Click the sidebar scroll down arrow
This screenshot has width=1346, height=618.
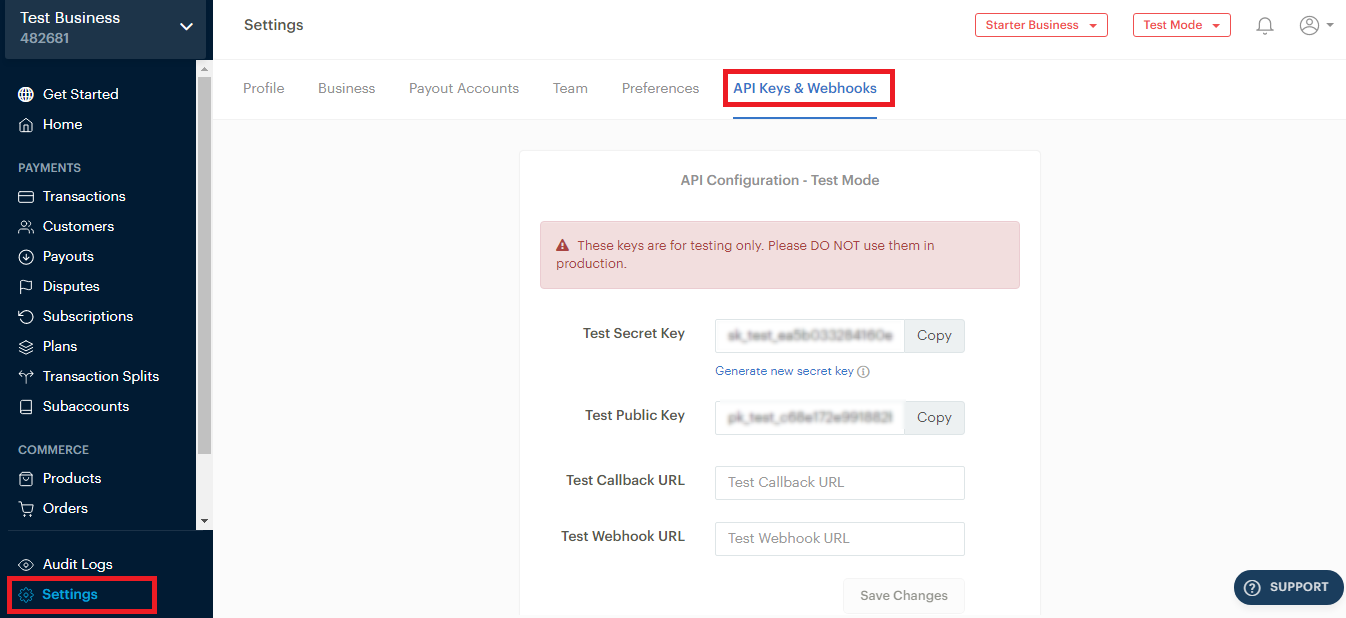pos(205,521)
